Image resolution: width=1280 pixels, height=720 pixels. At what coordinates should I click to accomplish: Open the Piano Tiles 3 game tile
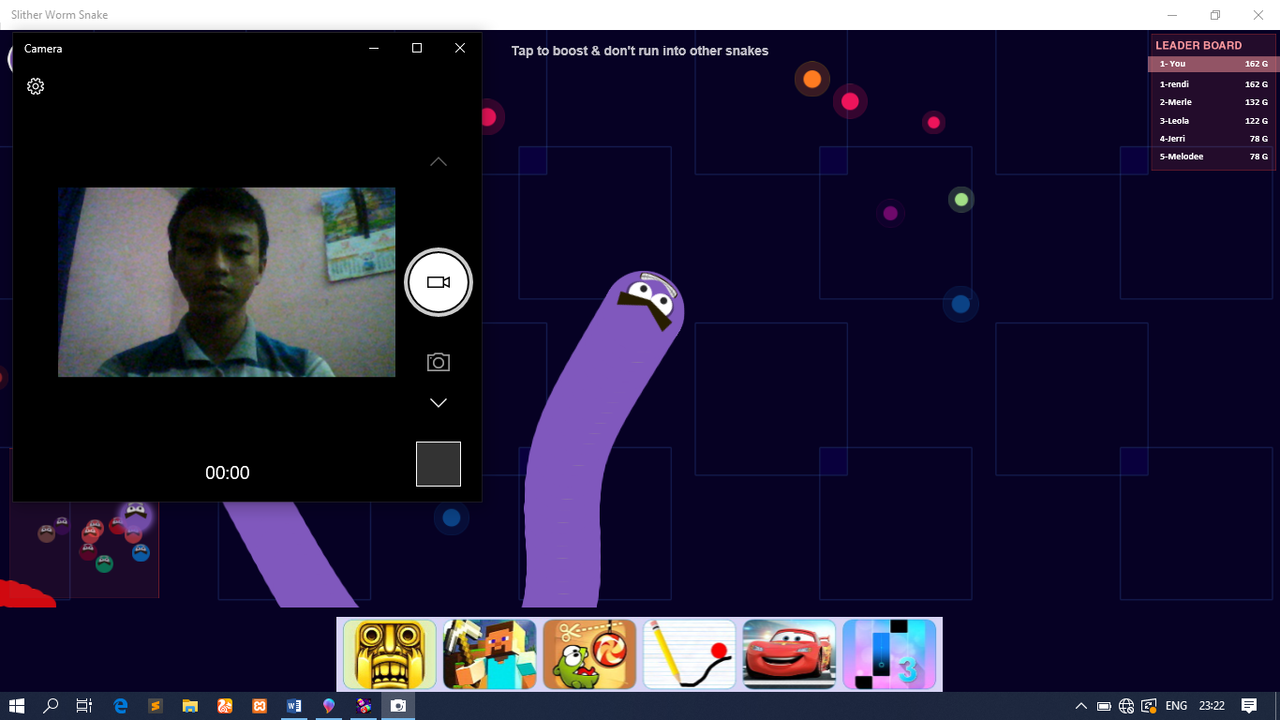coord(889,654)
